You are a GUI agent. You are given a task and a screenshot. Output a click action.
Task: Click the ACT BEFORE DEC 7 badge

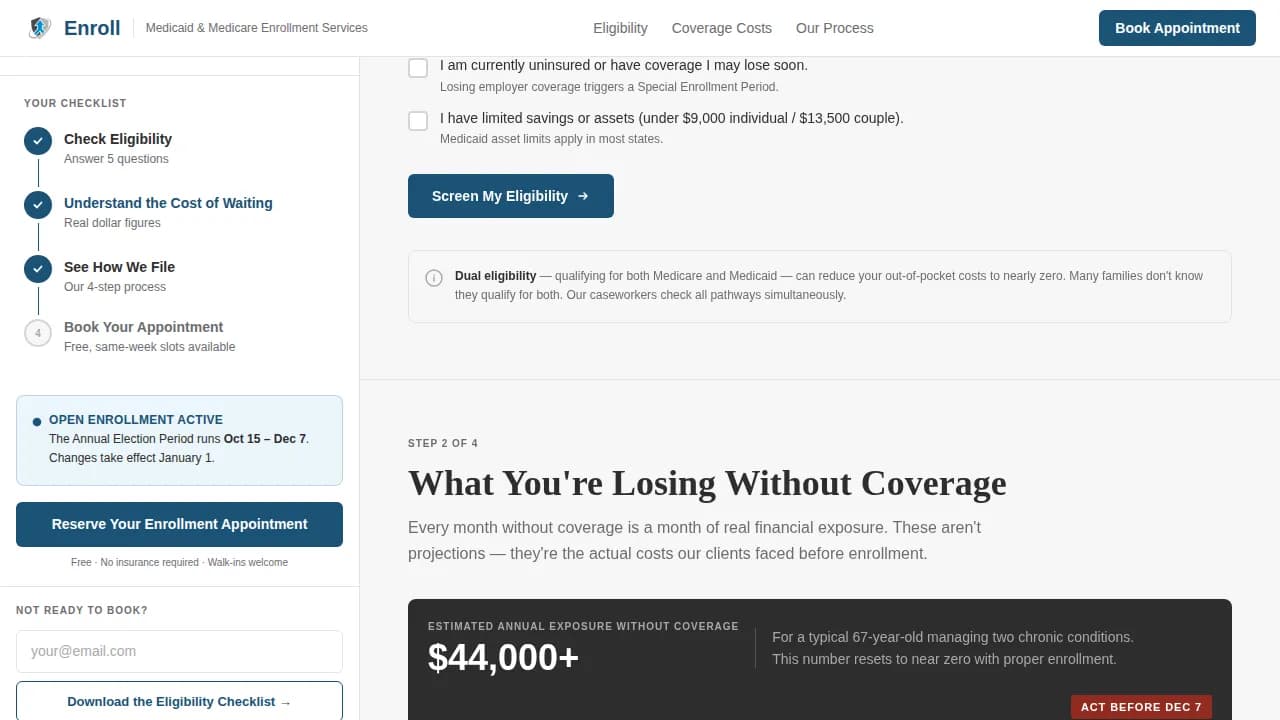(x=1141, y=706)
